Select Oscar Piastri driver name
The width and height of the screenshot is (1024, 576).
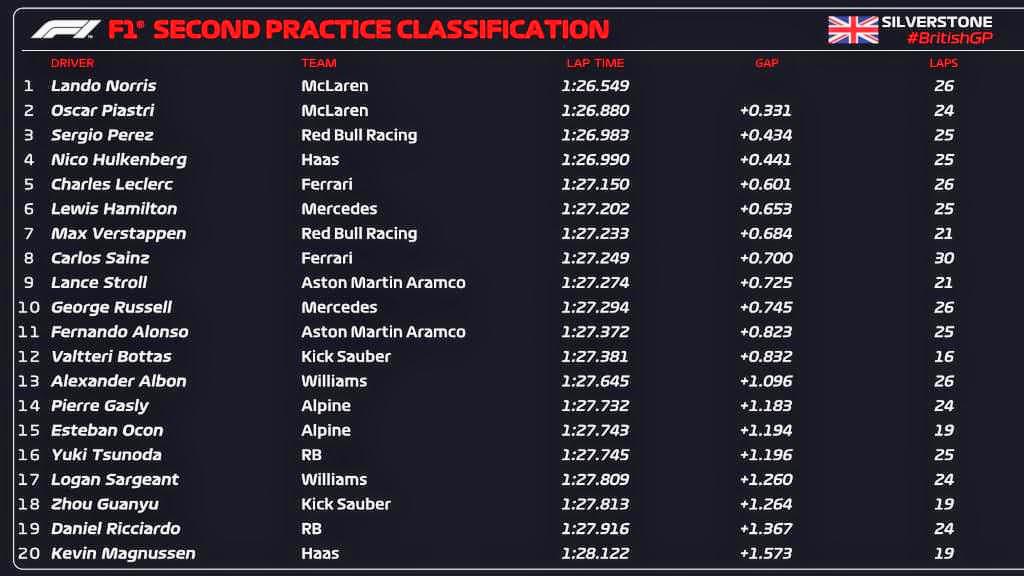[x=103, y=110]
